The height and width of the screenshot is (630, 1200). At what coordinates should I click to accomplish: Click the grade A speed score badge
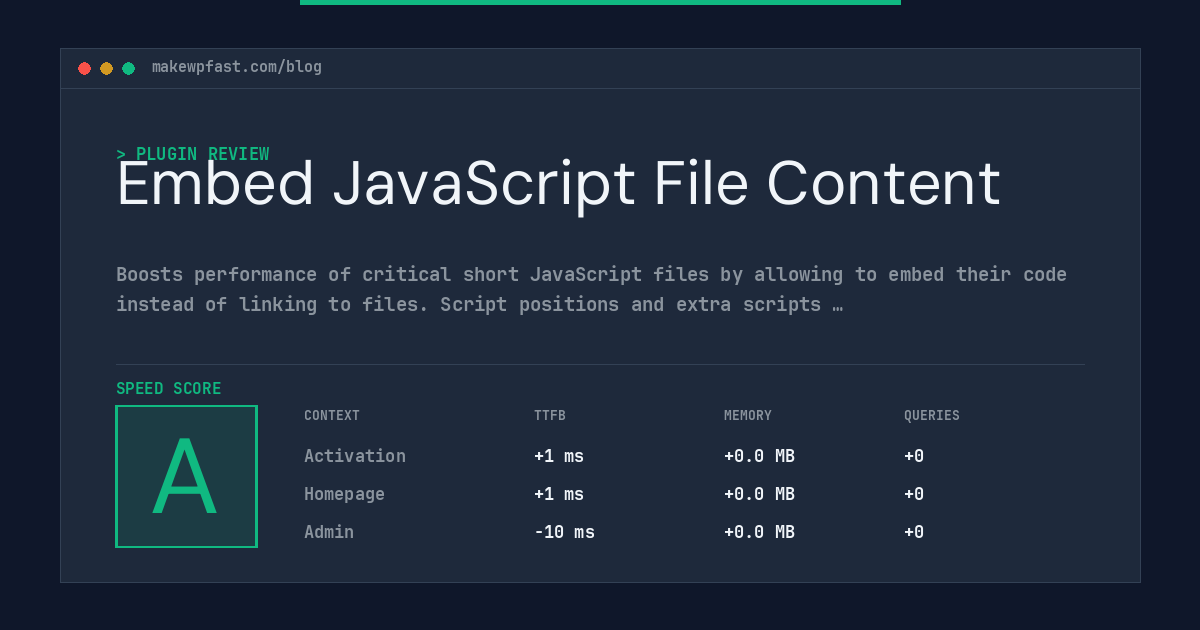tap(186, 476)
